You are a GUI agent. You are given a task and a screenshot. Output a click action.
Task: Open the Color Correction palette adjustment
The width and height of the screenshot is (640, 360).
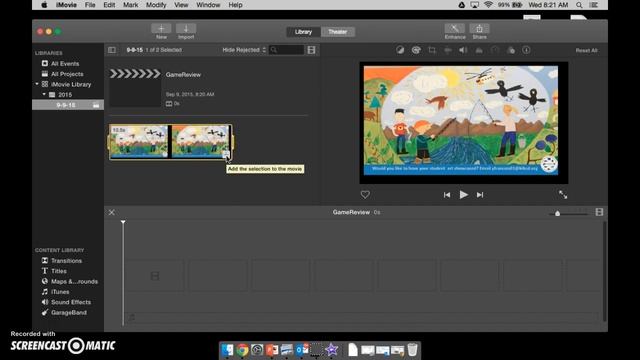tap(416, 50)
